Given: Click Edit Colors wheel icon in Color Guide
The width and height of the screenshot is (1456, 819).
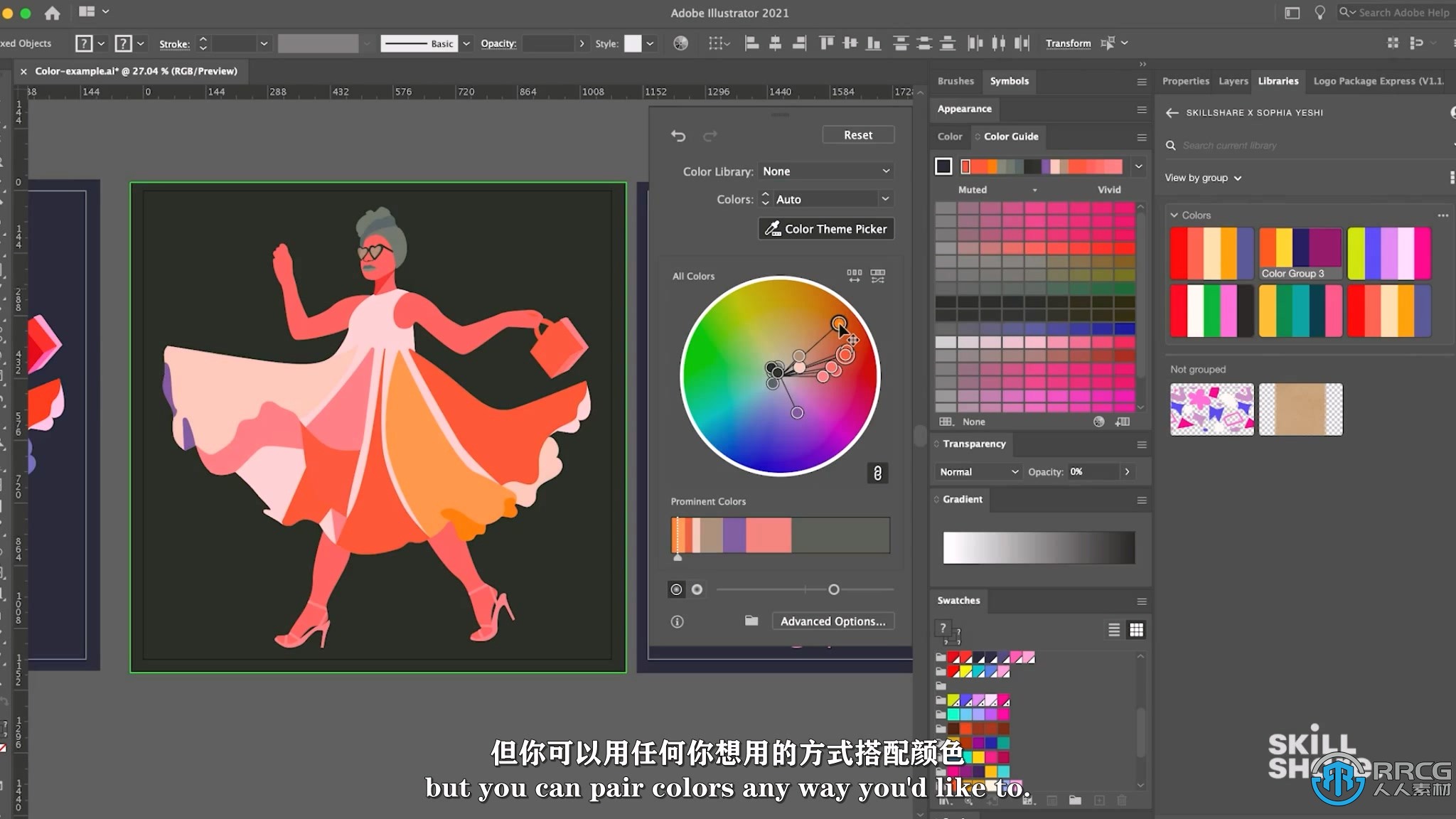Looking at the screenshot, I should [1098, 422].
